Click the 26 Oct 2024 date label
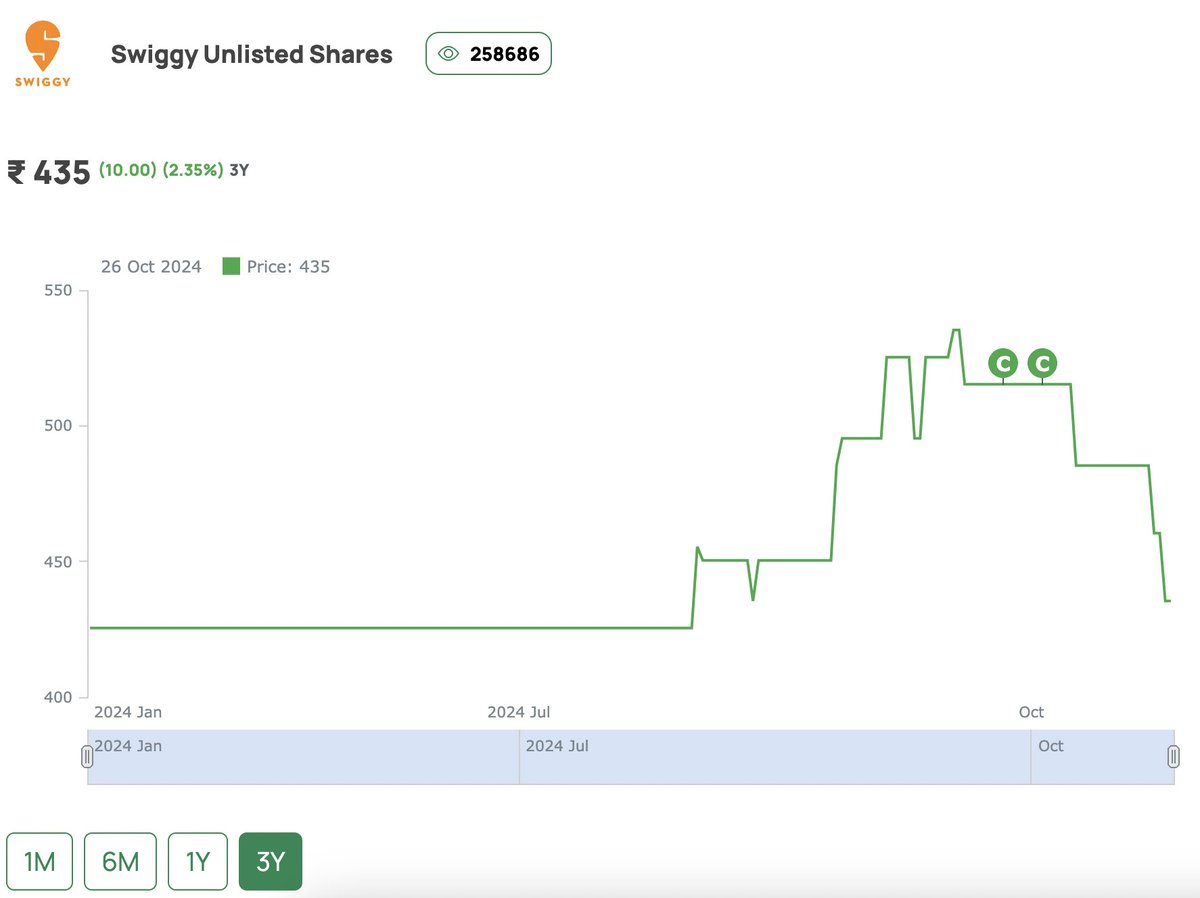Screen dimensions: 1200x898 pos(150,266)
